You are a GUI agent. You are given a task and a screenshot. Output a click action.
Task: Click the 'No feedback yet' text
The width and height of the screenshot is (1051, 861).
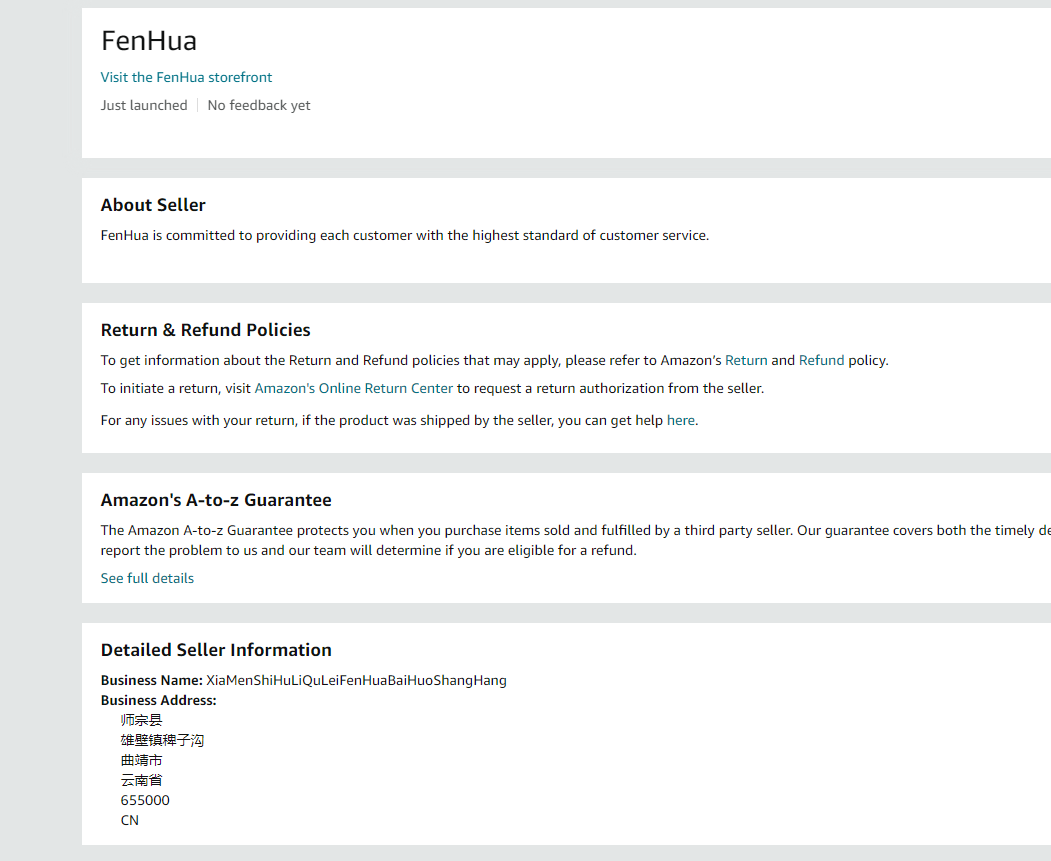pos(259,105)
